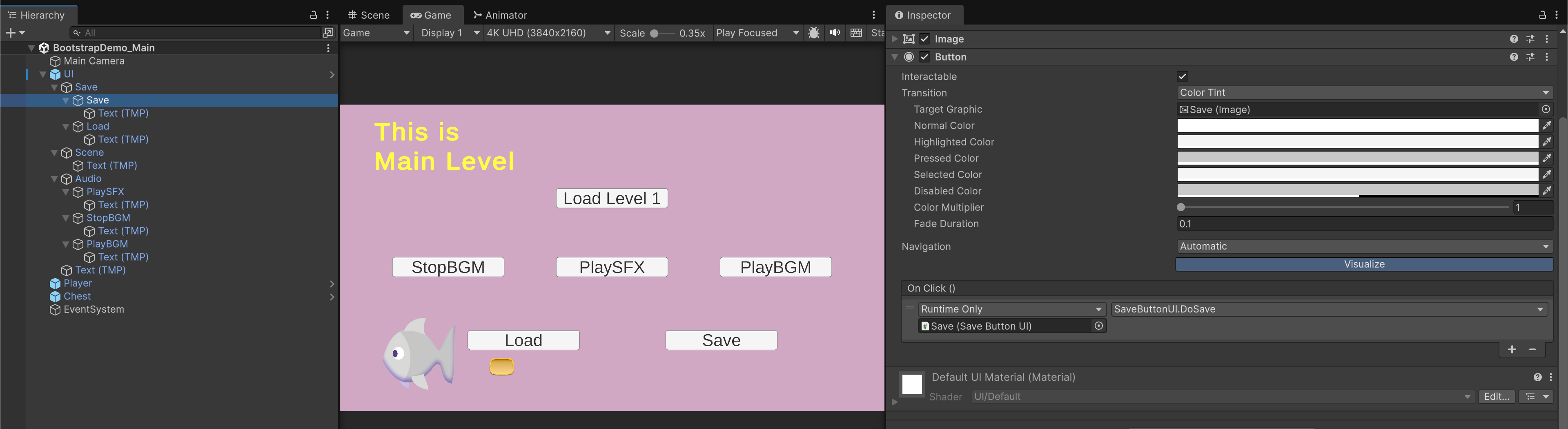Viewport: 1568px width, 429px height.
Task: Add a new On Click event entry
Action: [1512, 349]
